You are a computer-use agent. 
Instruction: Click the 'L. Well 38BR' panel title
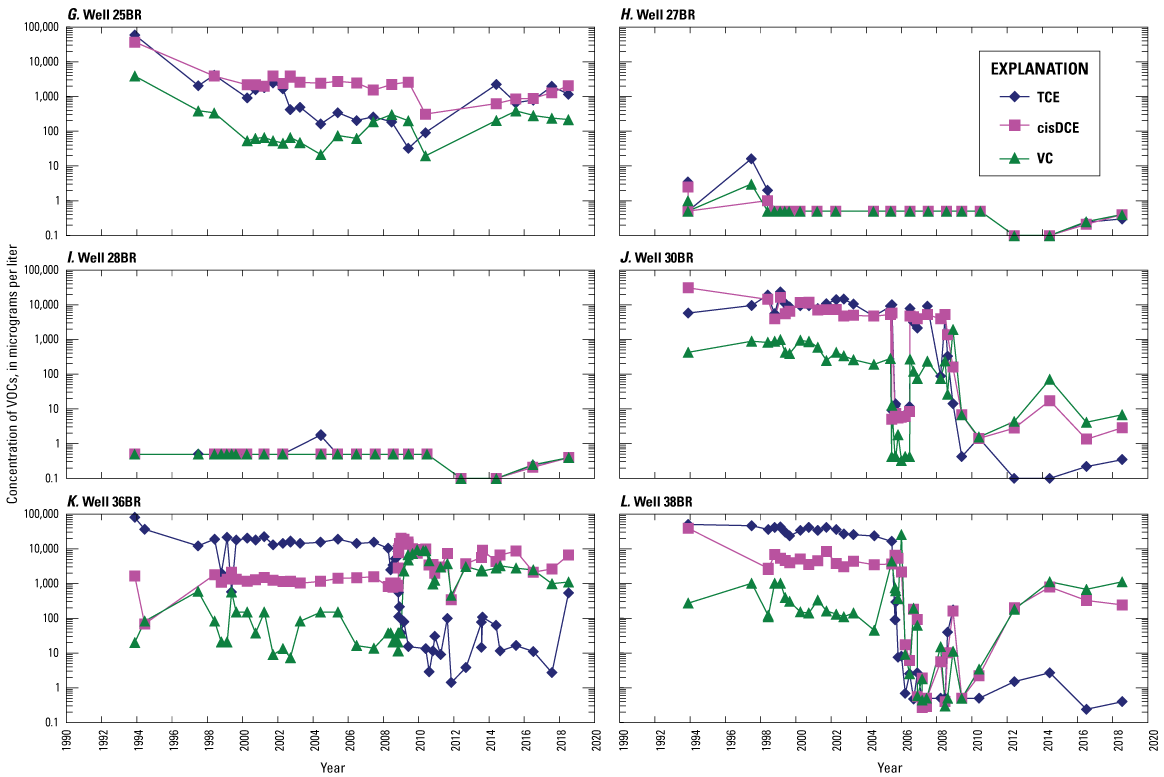coord(657,501)
